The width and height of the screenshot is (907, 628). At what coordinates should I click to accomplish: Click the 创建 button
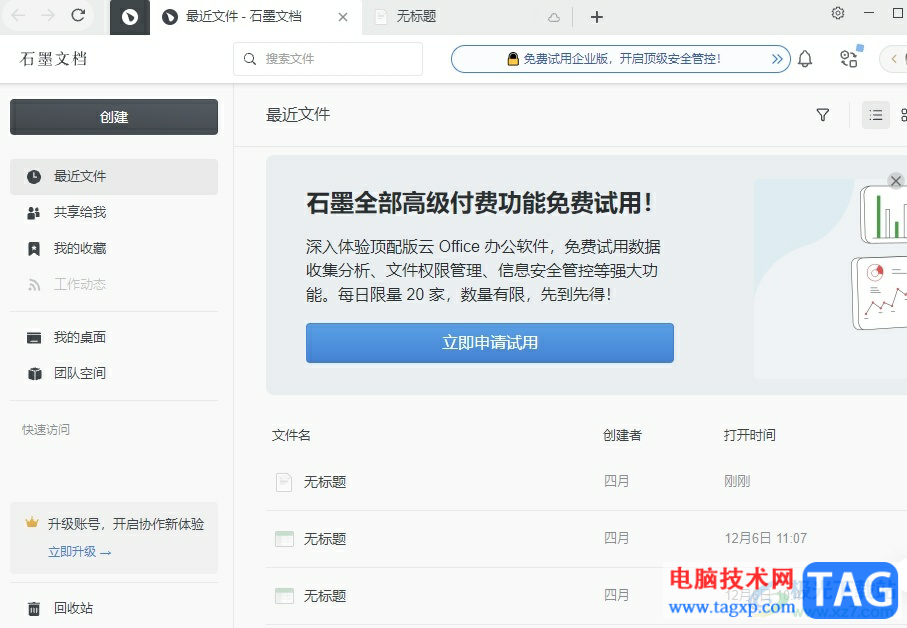[114, 117]
